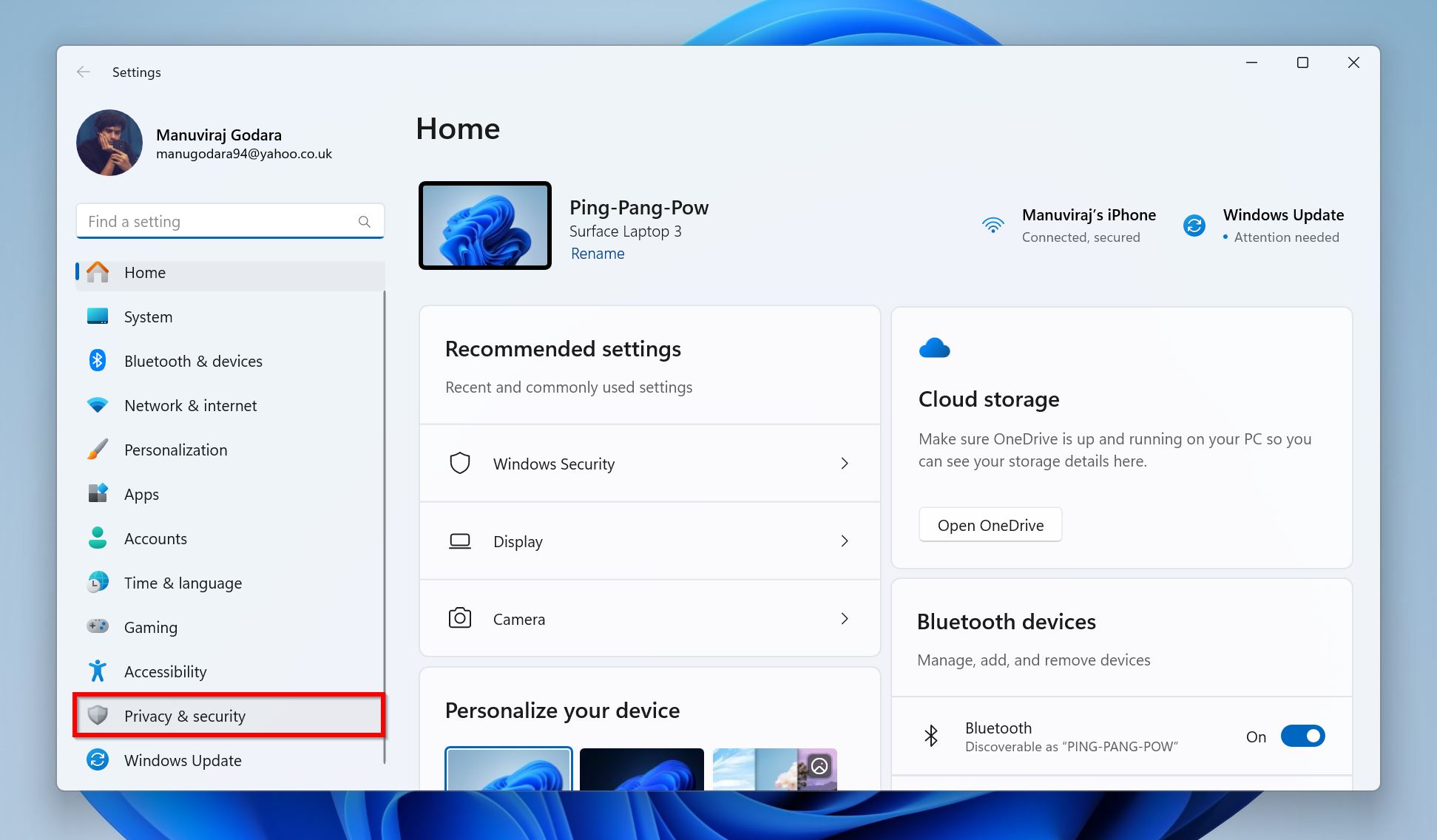Viewport: 1437px width, 840px height.
Task: Click the Cloud storage heading
Action: [989, 399]
